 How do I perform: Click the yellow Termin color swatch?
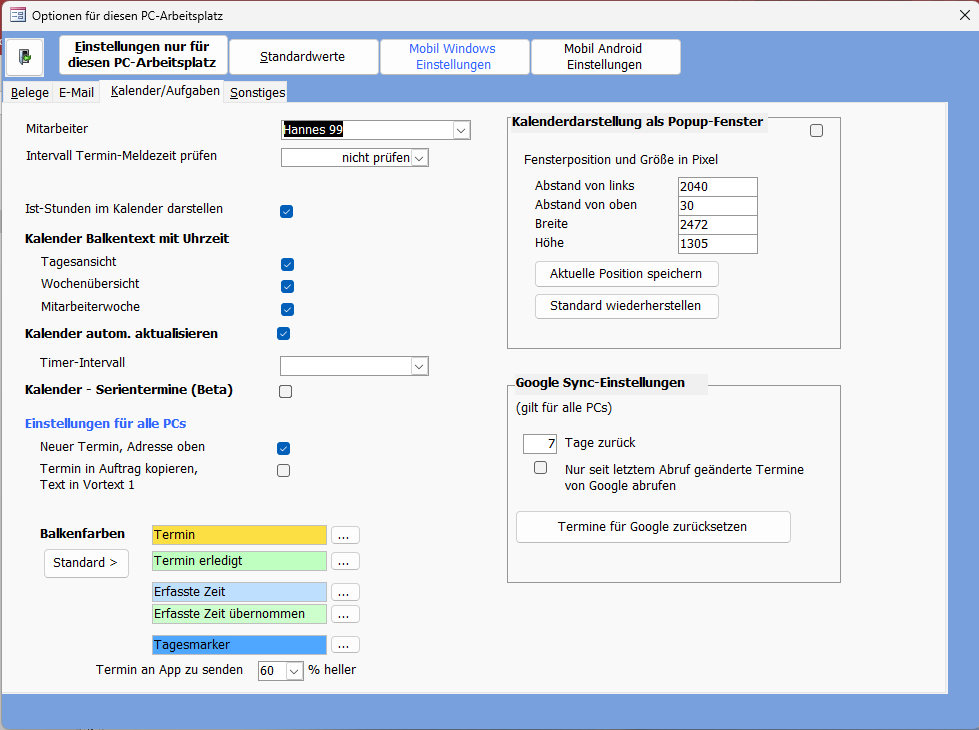point(239,535)
